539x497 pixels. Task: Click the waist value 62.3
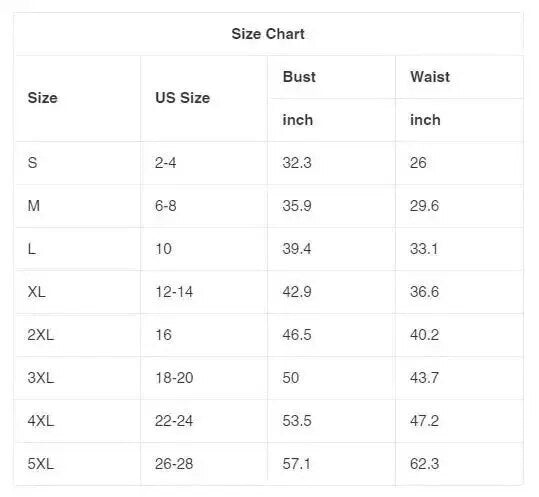tap(425, 464)
